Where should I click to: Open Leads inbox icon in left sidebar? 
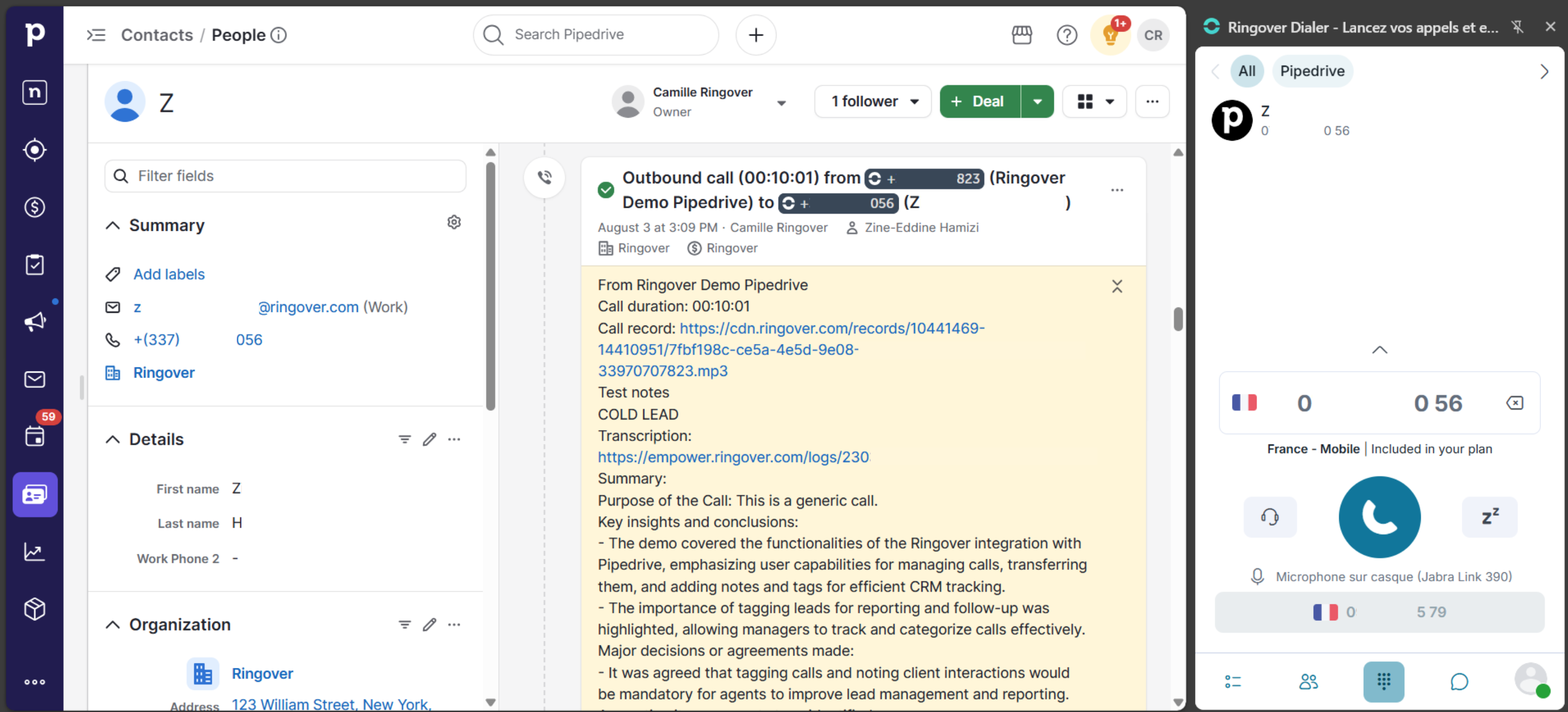click(x=35, y=150)
